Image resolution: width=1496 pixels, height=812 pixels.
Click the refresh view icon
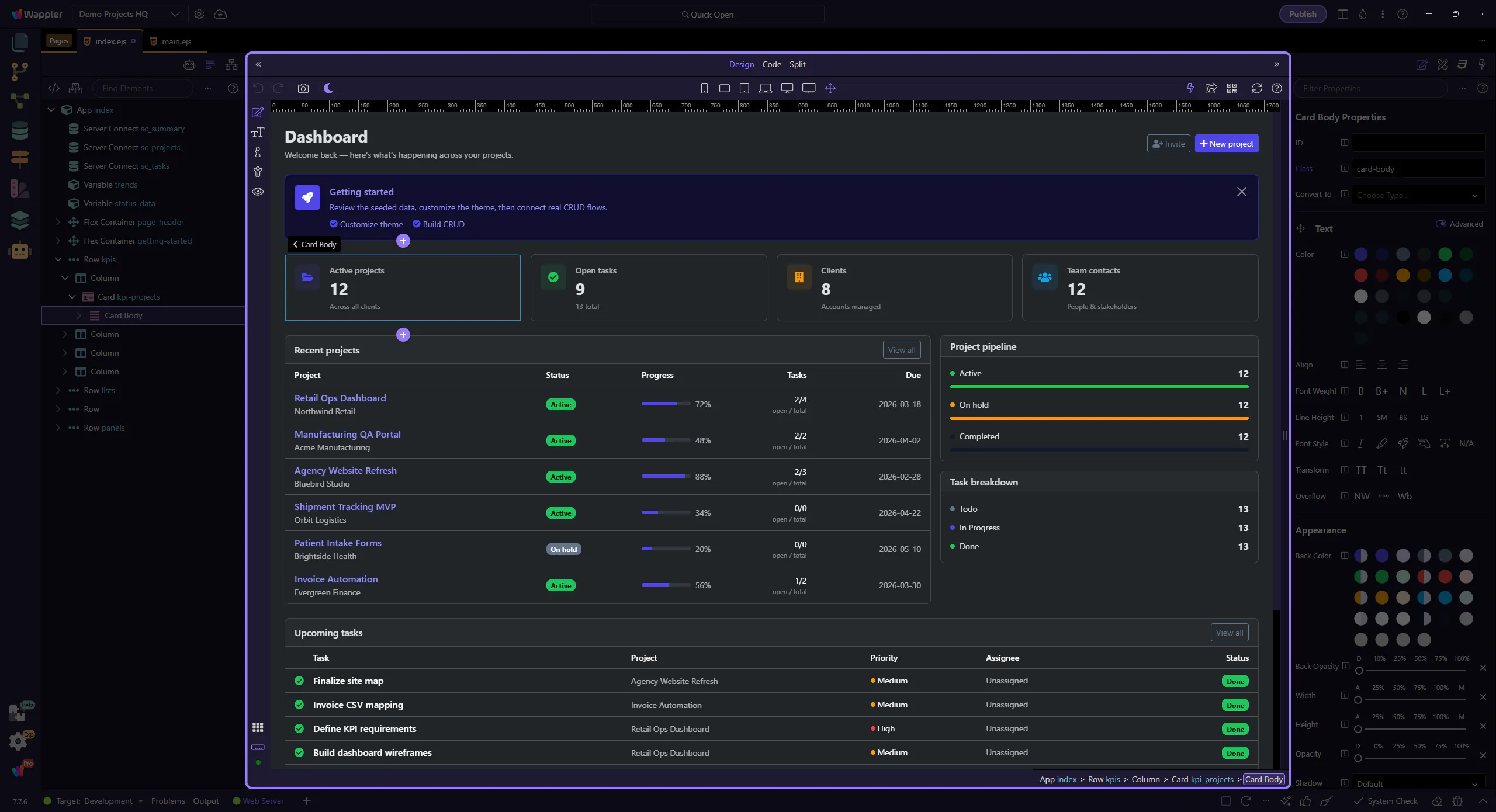pos(1256,88)
